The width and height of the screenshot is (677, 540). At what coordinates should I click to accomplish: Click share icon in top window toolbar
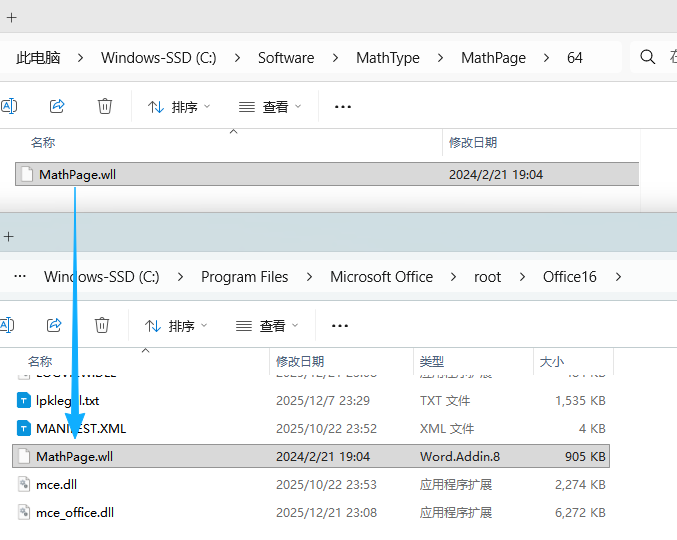(57, 106)
